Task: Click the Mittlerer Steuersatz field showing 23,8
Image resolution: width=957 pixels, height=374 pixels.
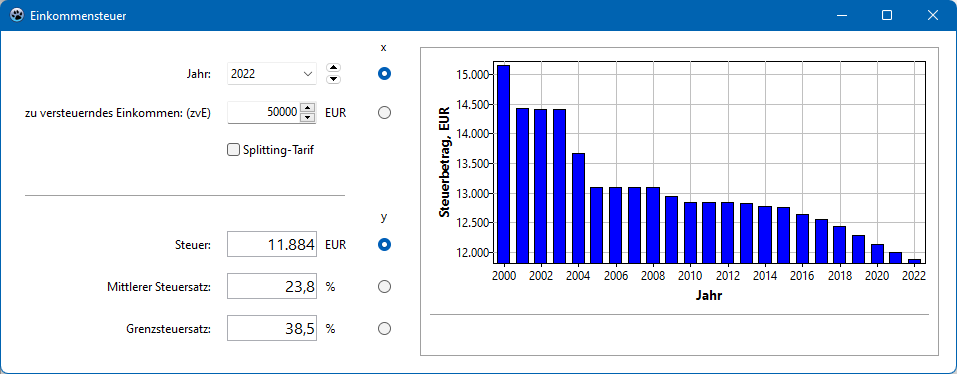Action: [x=272, y=287]
